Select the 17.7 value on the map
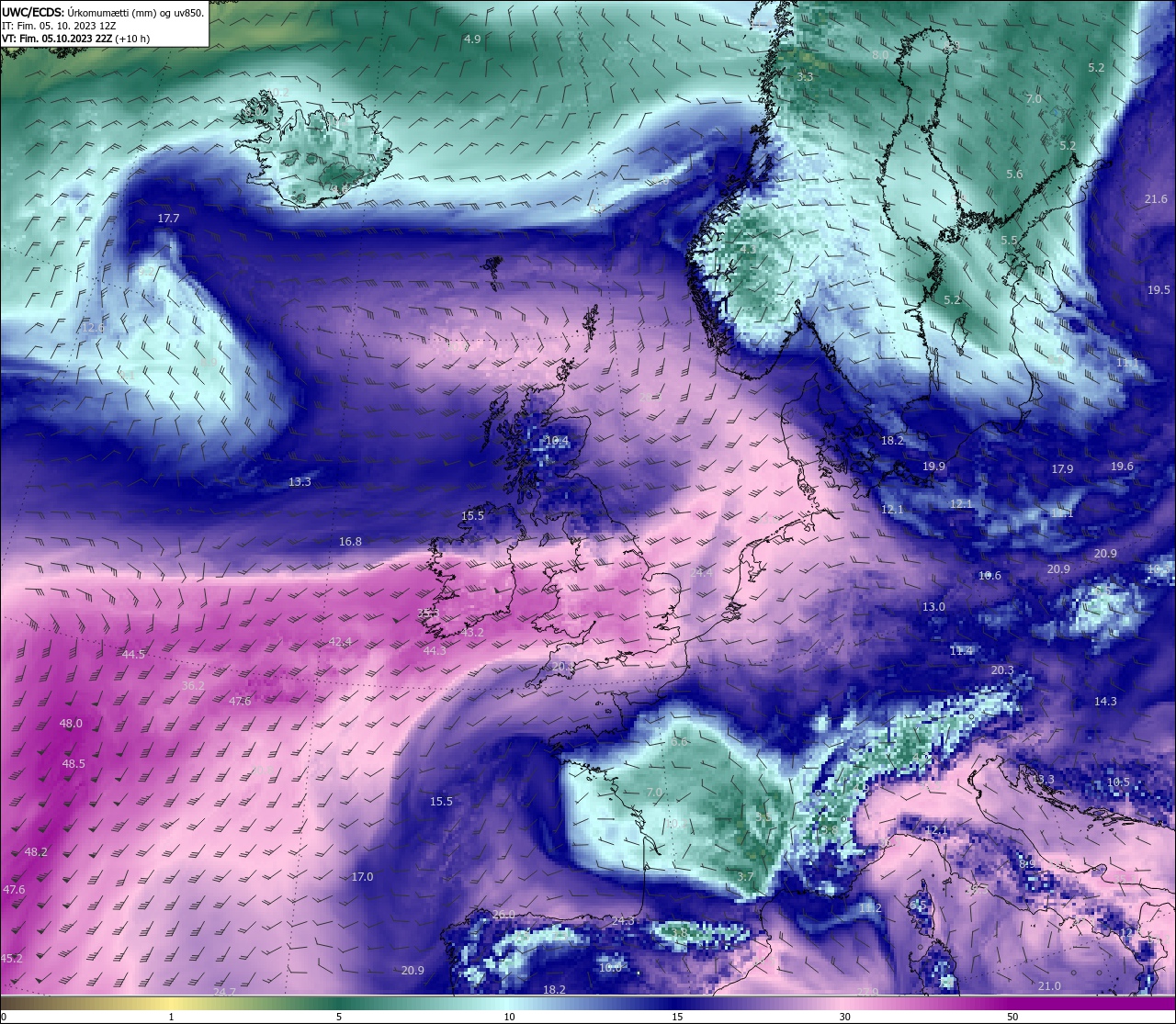The height and width of the screenshot is (1024, 1176). [168, 219]
